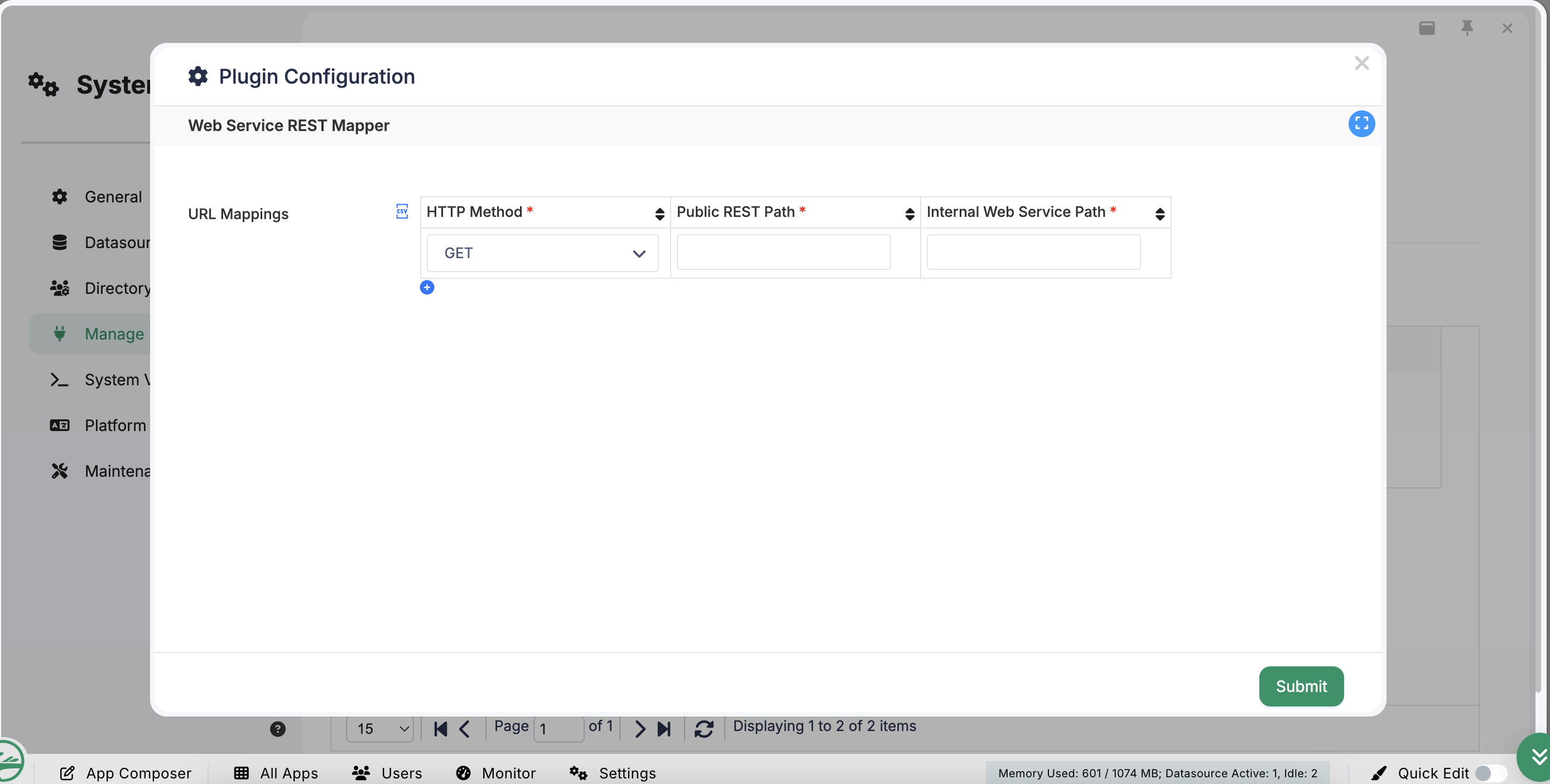
Task: Click the CSV import icon beside URL Mappings
Action: 402,211
